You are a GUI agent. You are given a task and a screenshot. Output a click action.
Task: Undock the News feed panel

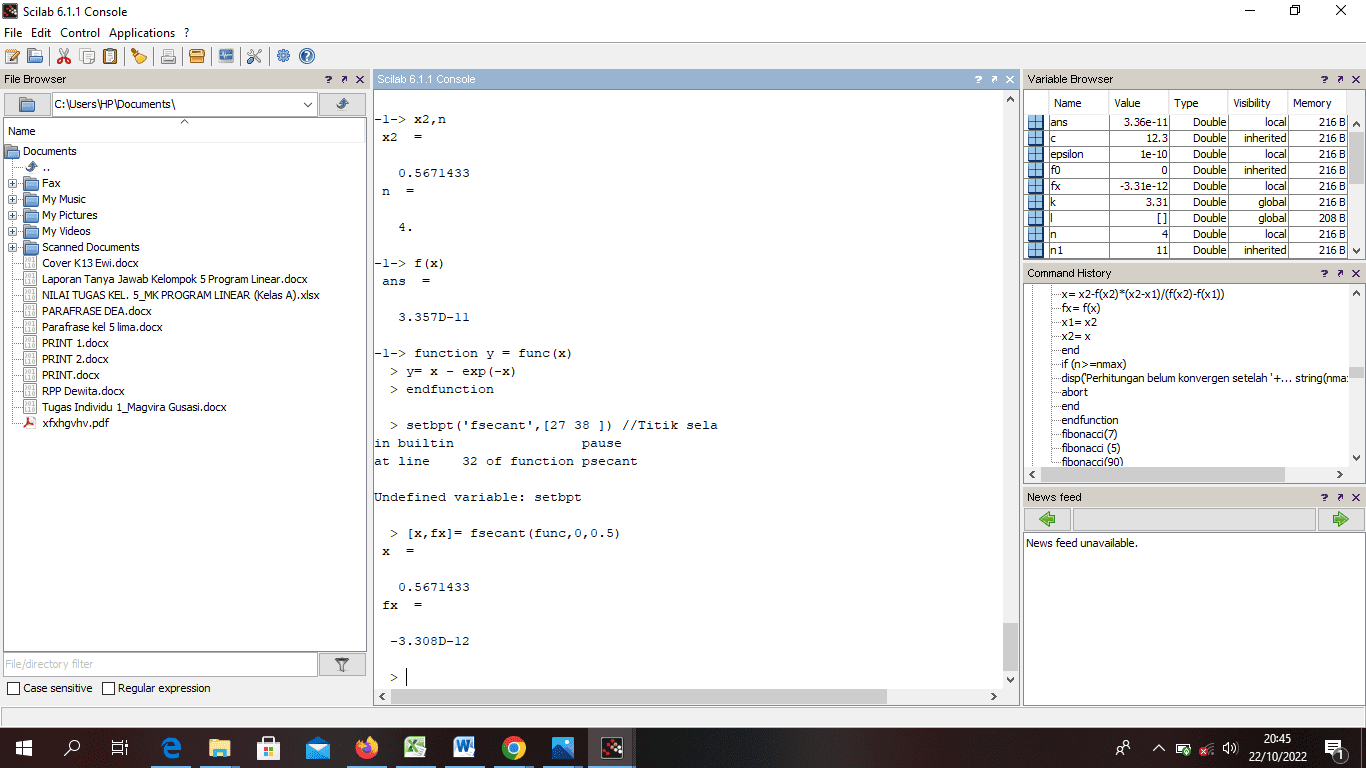click(1340, 497)
